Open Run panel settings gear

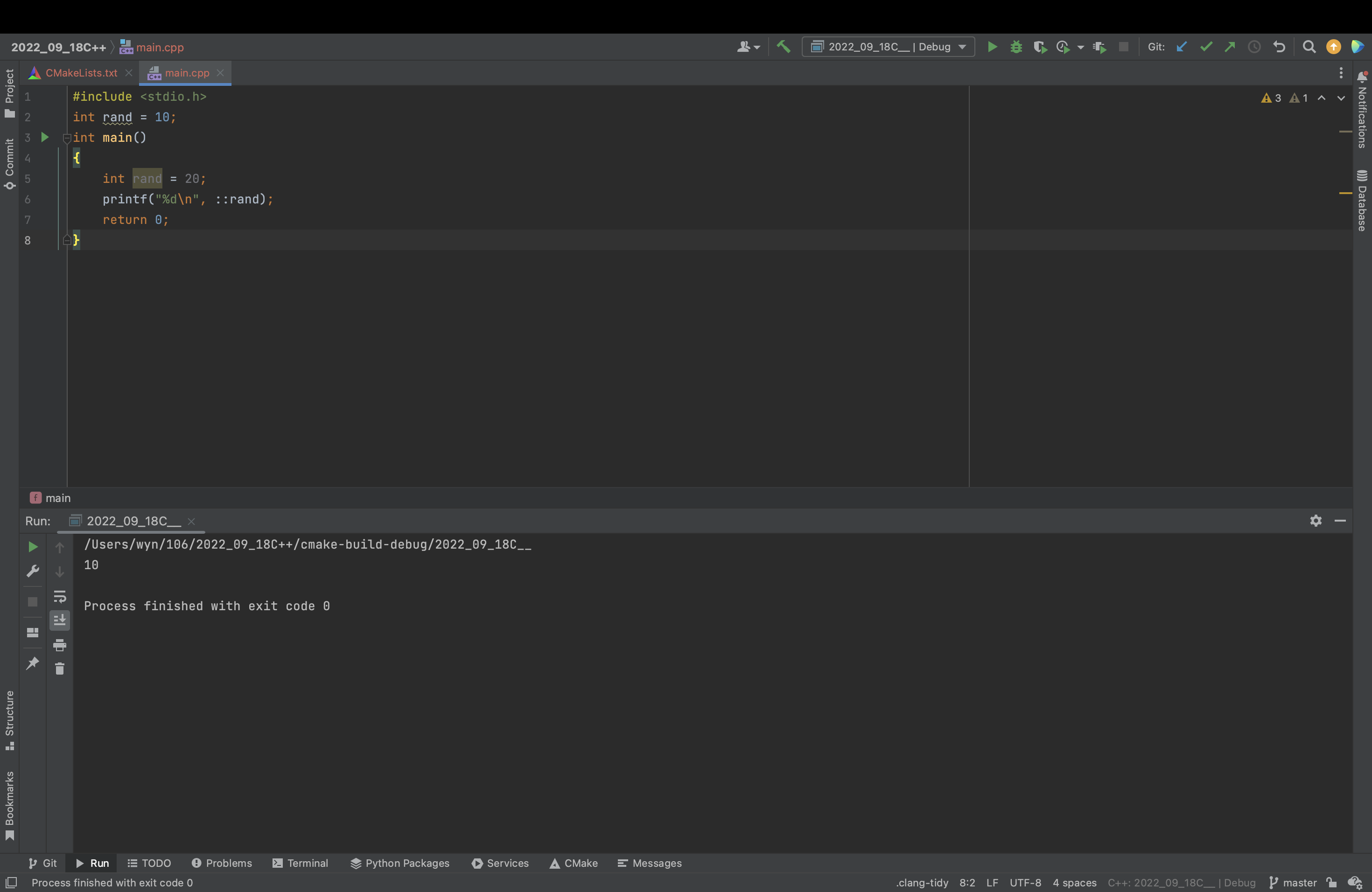(1316, 520)
